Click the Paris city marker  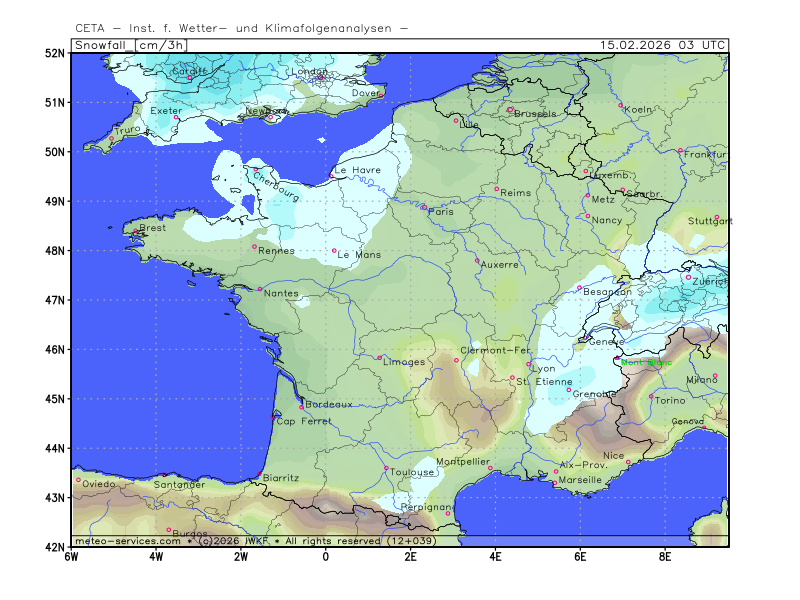point(424,207)
